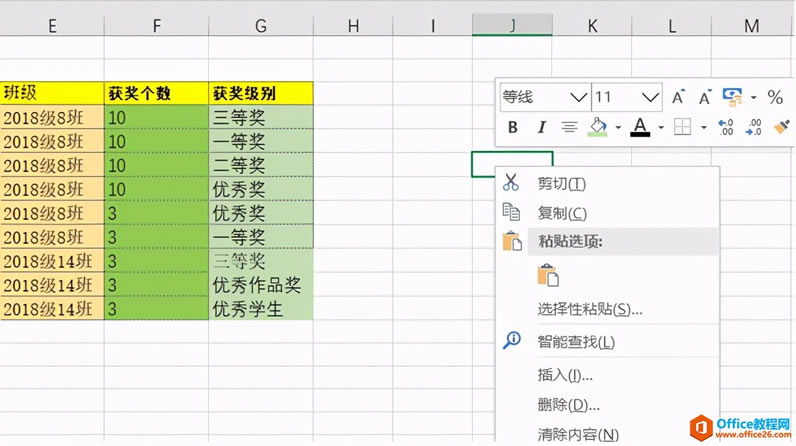The width and height of the screenshot is (796, 446).
Task: Click the 2018级8班 cell beside 二等奖
Action: point(52,165)
